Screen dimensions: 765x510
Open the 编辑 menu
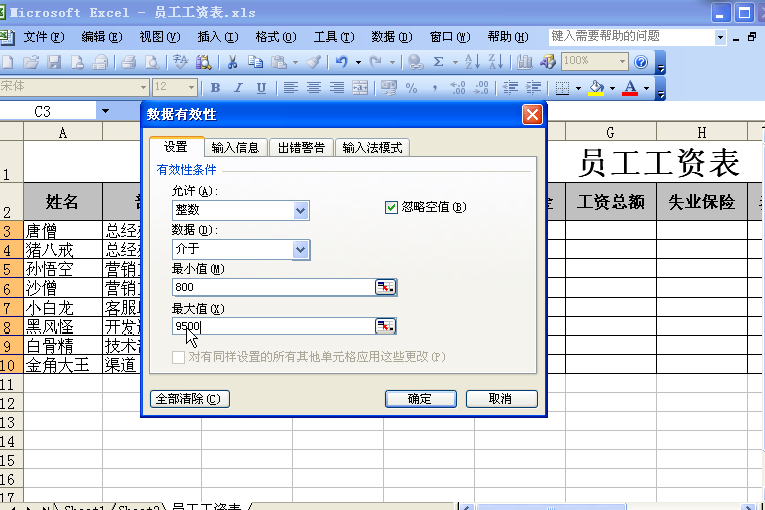click(101, 37)
